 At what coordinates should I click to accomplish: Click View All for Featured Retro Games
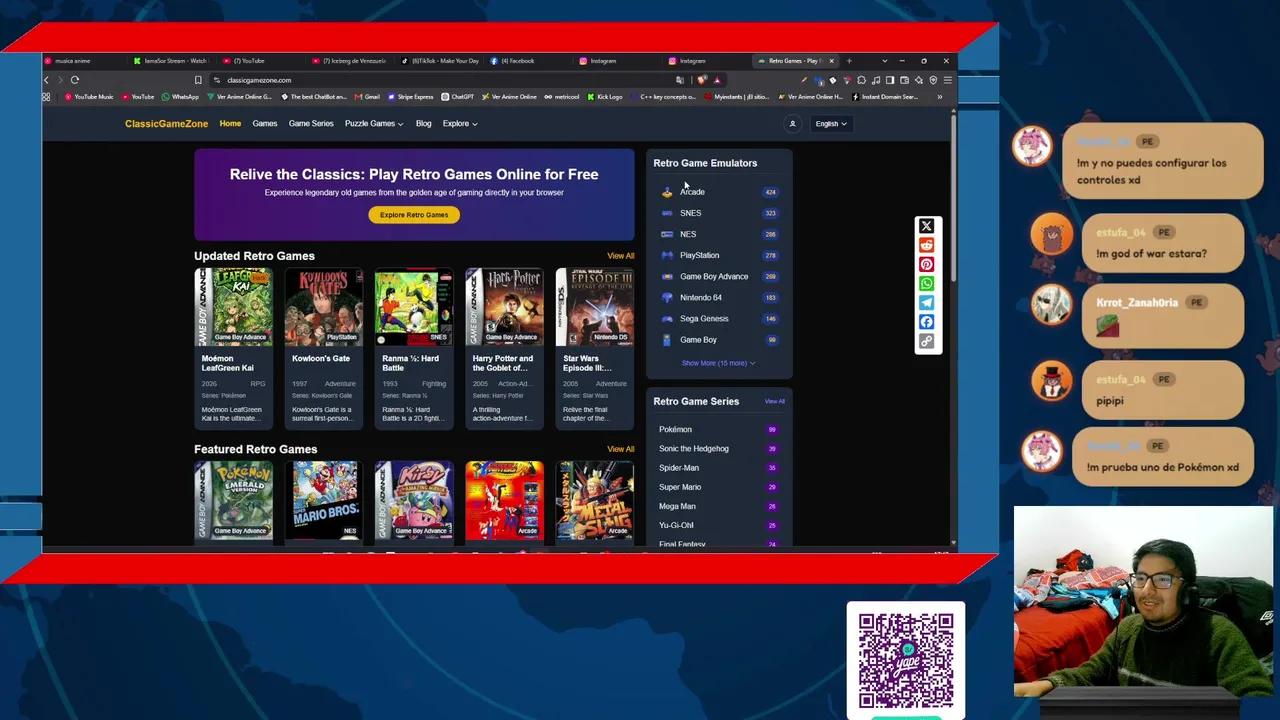[620, 449]
